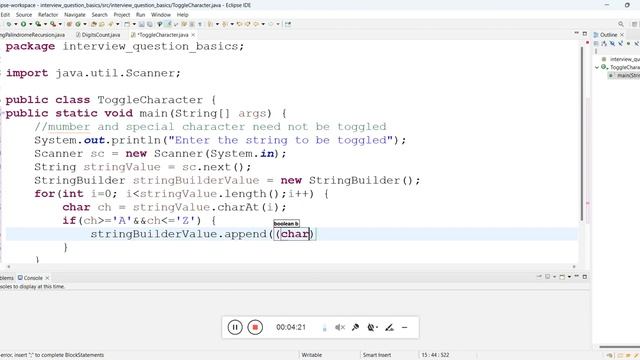Toggle Sort in the Outline toolbar
The height and width of the screenshot is (360, 640).
604,43
